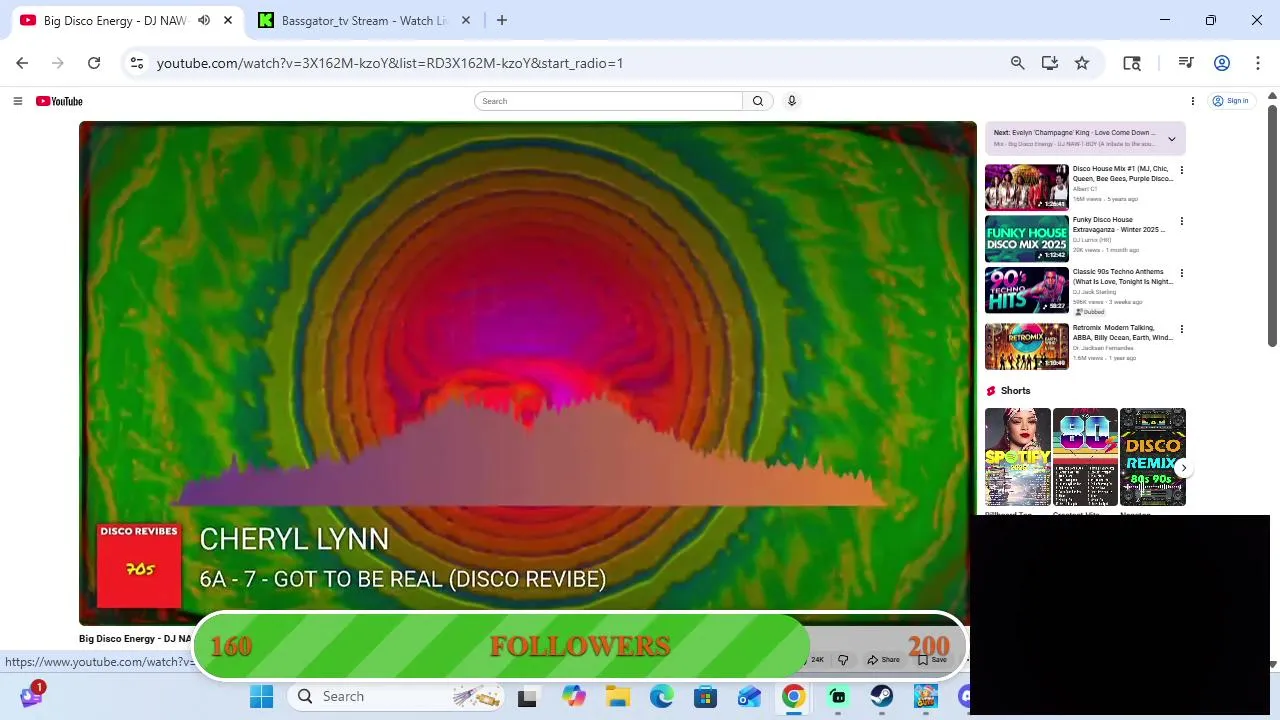
Task: Start voice search with the microphone icon
Action: tap(791, 101)
